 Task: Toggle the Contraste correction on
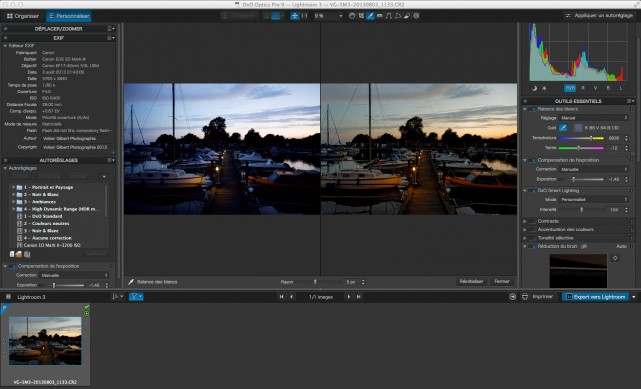pyautogui.click(x=532, y=221)
